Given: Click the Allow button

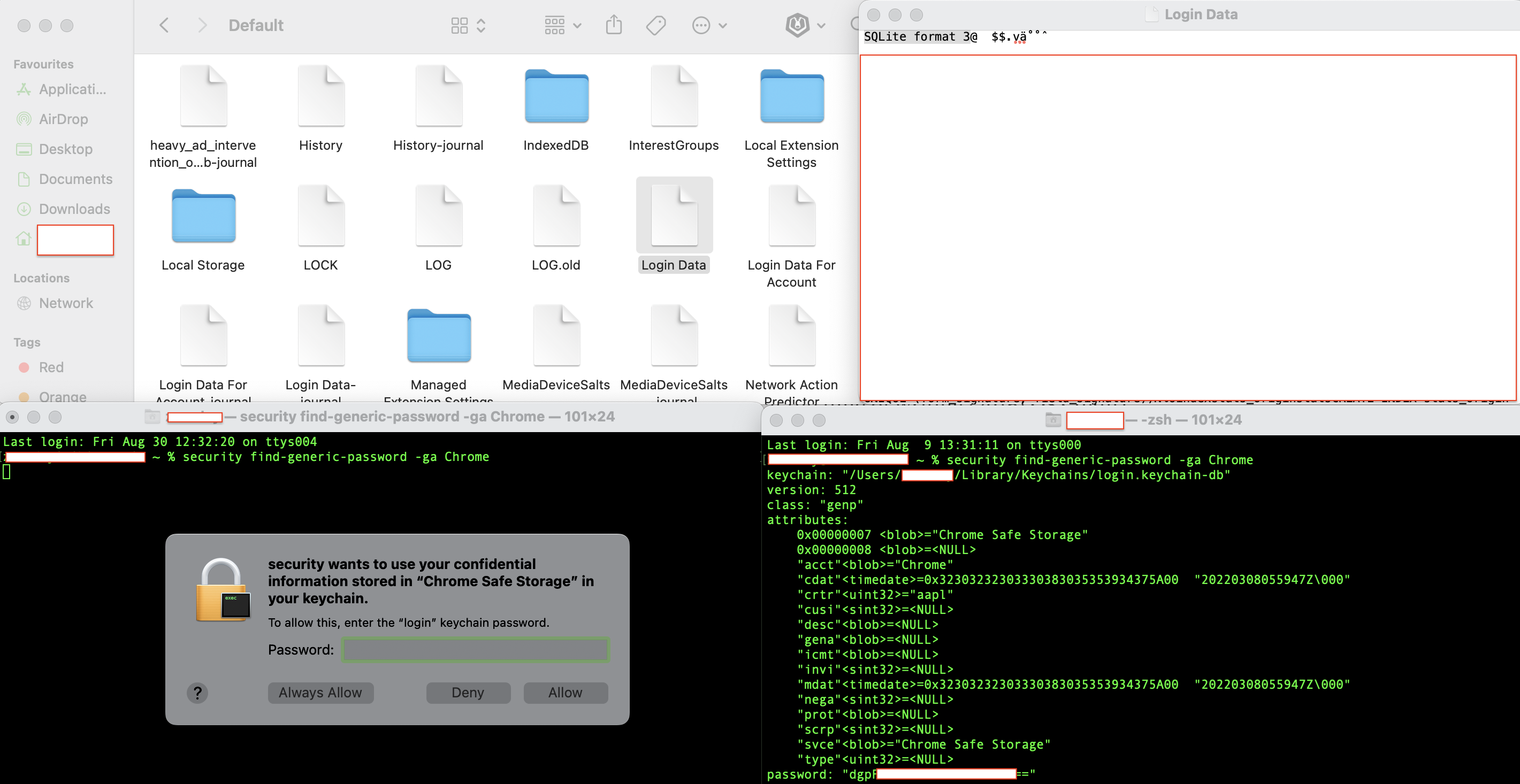Looking at the screenshot, I should tap(566, 693).
